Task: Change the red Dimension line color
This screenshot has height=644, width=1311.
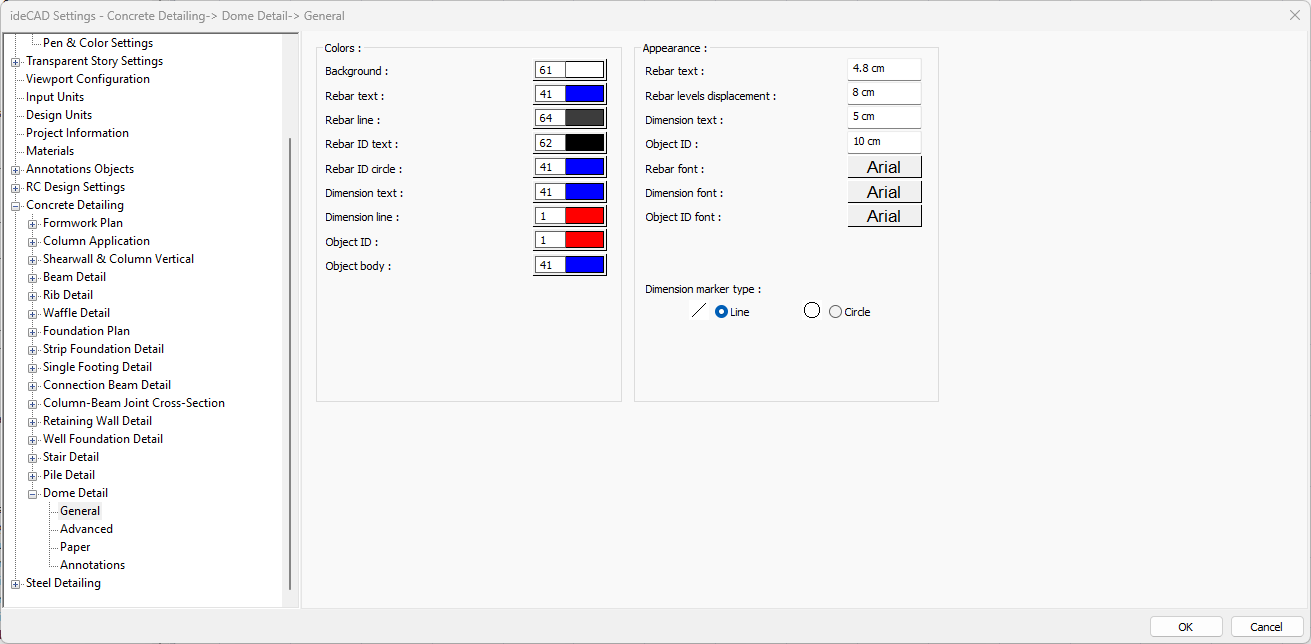Action: click(584, 216)
